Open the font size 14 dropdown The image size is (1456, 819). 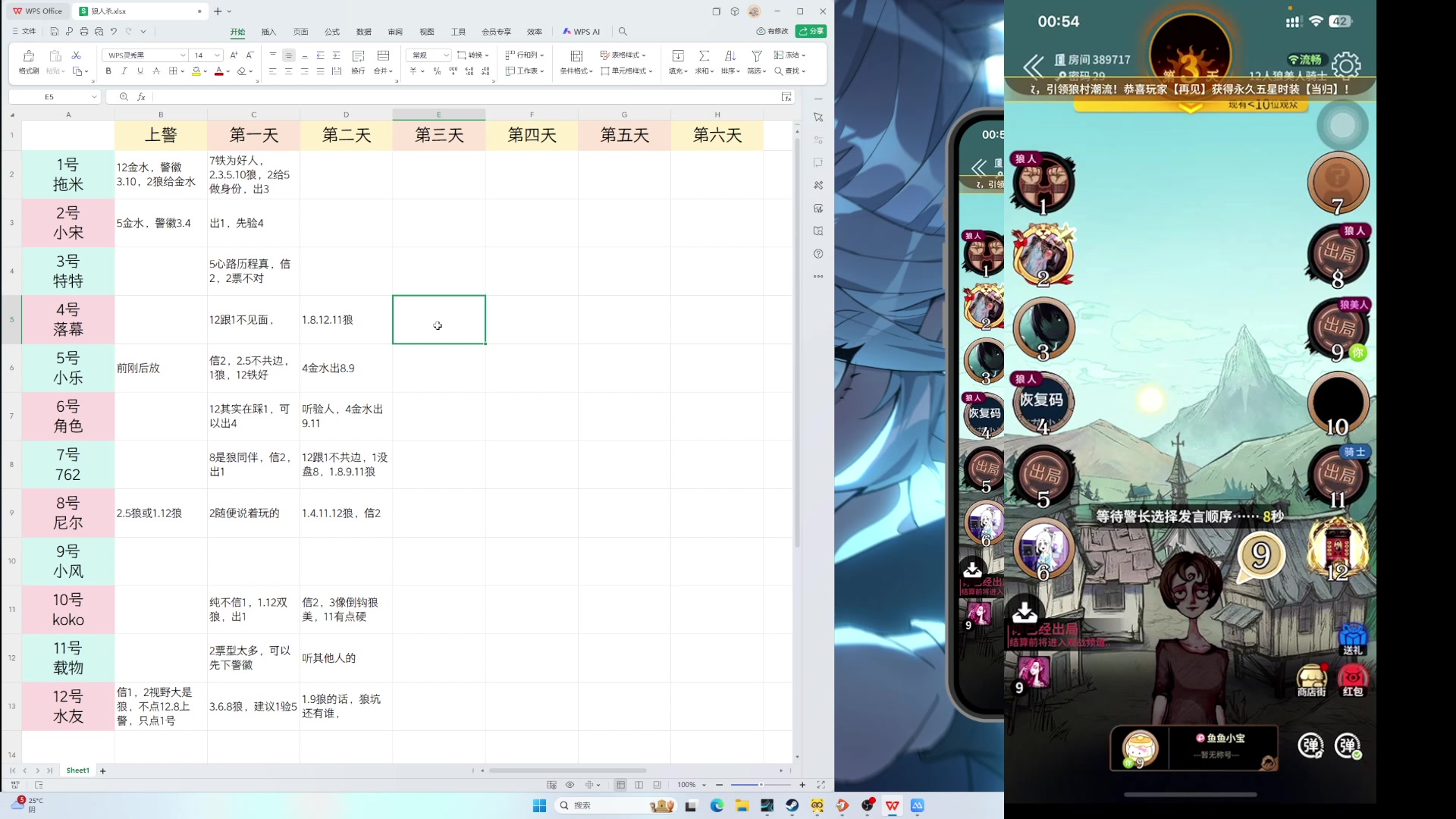click(x=218, y=55)
